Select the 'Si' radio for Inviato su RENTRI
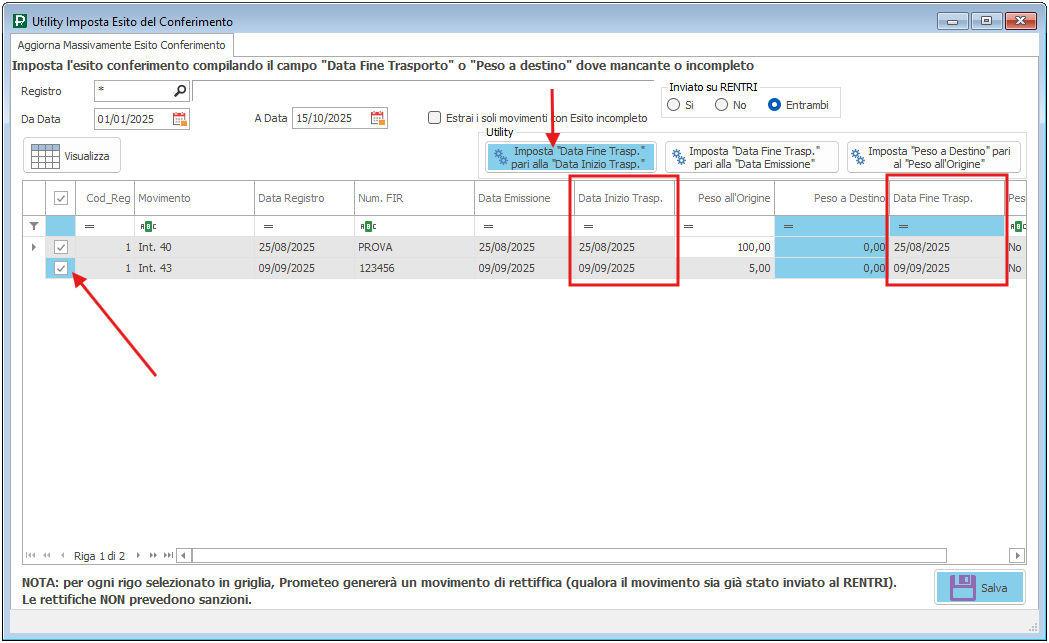Image resolution: width=1049 pixels, height=643 pixels. [674, 105]
